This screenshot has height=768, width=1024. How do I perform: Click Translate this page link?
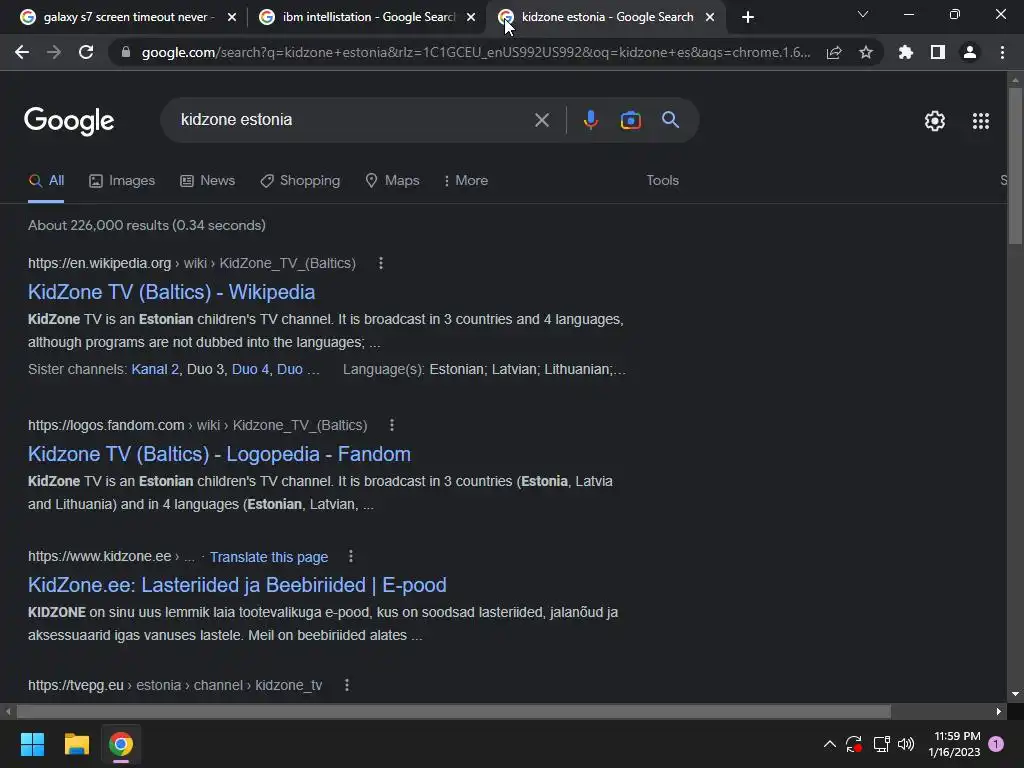(x=269, y=557)
